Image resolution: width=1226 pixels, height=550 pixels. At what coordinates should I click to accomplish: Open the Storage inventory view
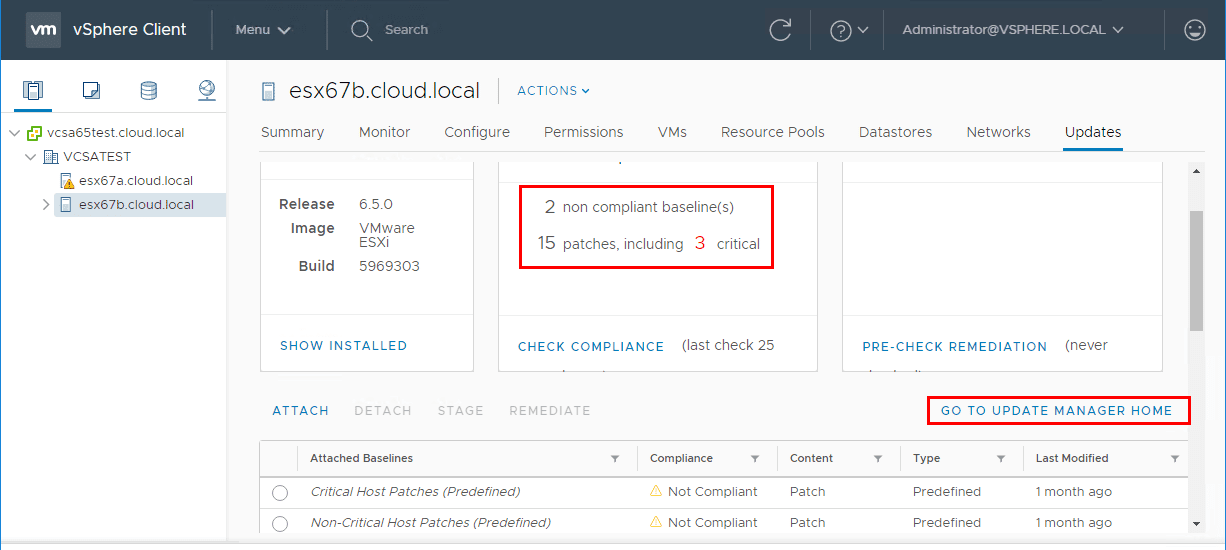pos(149,91)
